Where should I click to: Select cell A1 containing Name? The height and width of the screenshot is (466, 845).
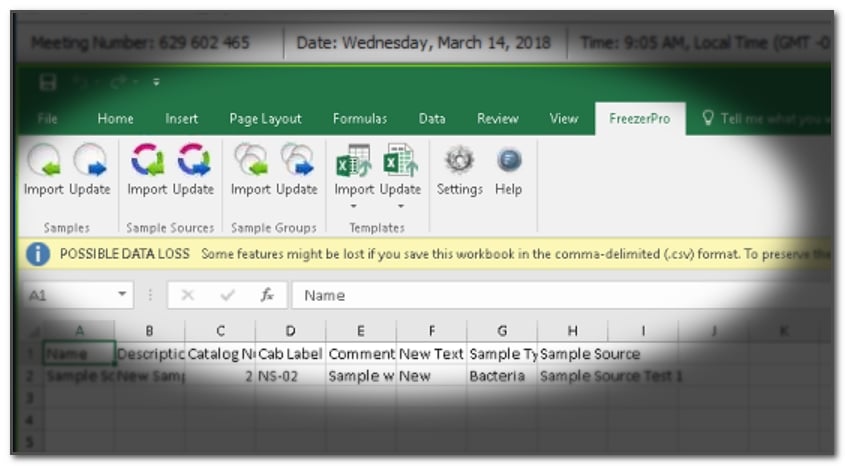(79, 353)
